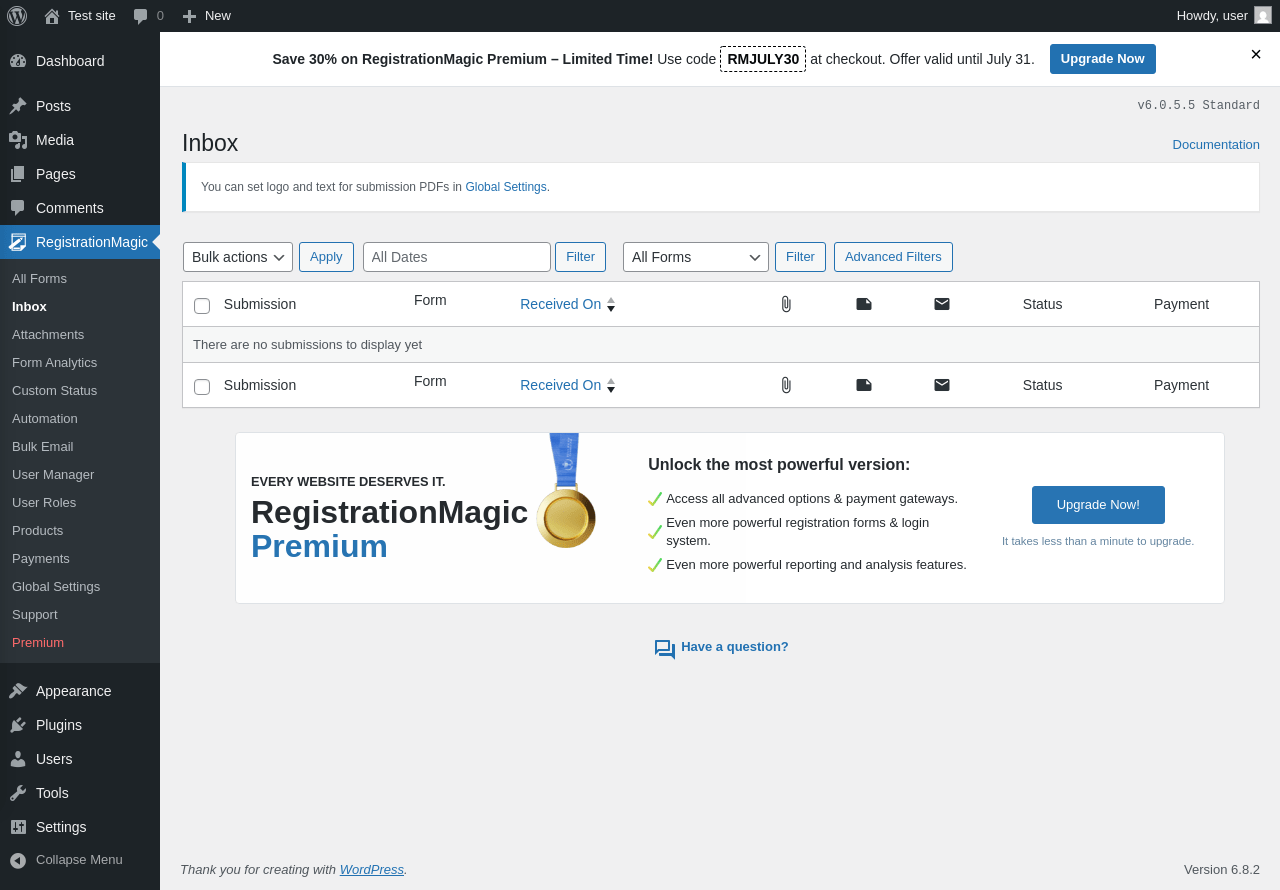Toggle select-all checkbox in bottom table footer

click(x=202, y=387)
